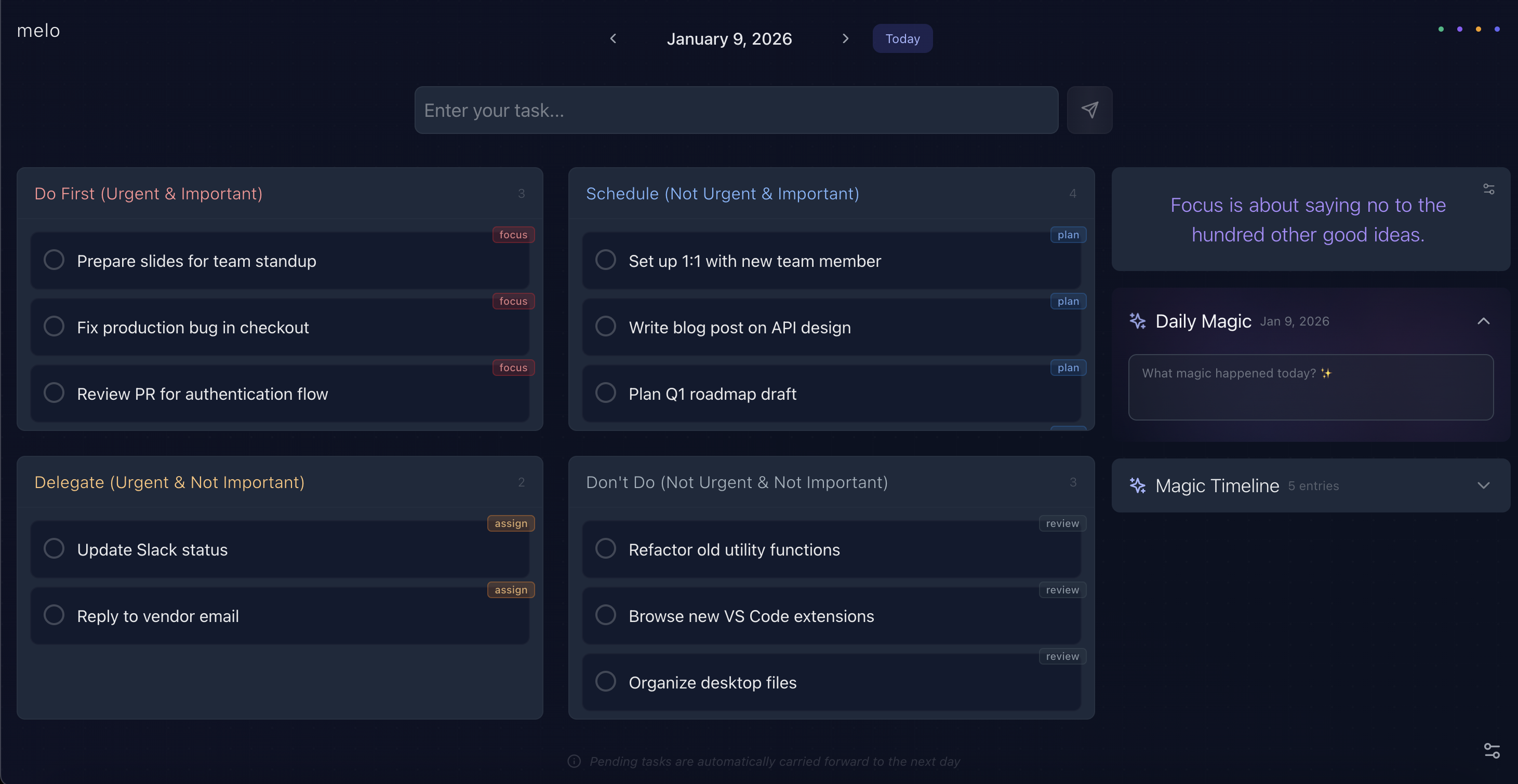Screen dimensions: 1518x784
Task: Click the green dot in top-right corner
Action: coord(1441,29)
